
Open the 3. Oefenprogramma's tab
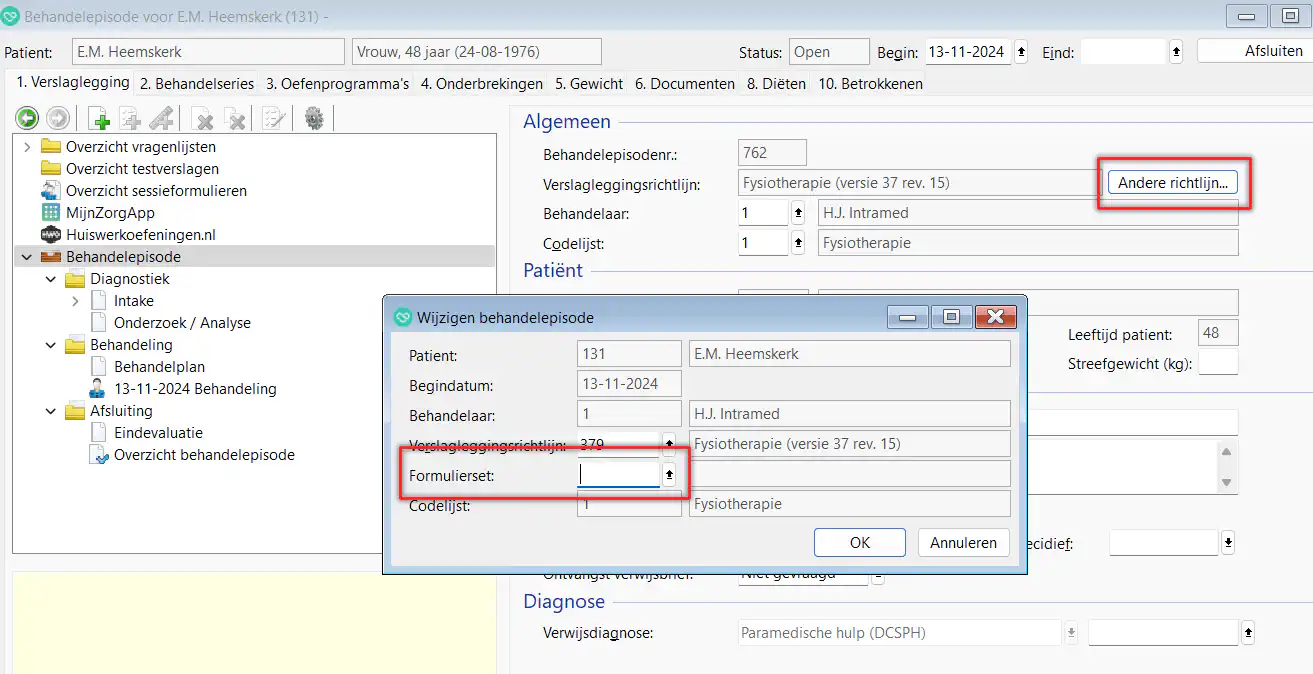coord(338,84)
